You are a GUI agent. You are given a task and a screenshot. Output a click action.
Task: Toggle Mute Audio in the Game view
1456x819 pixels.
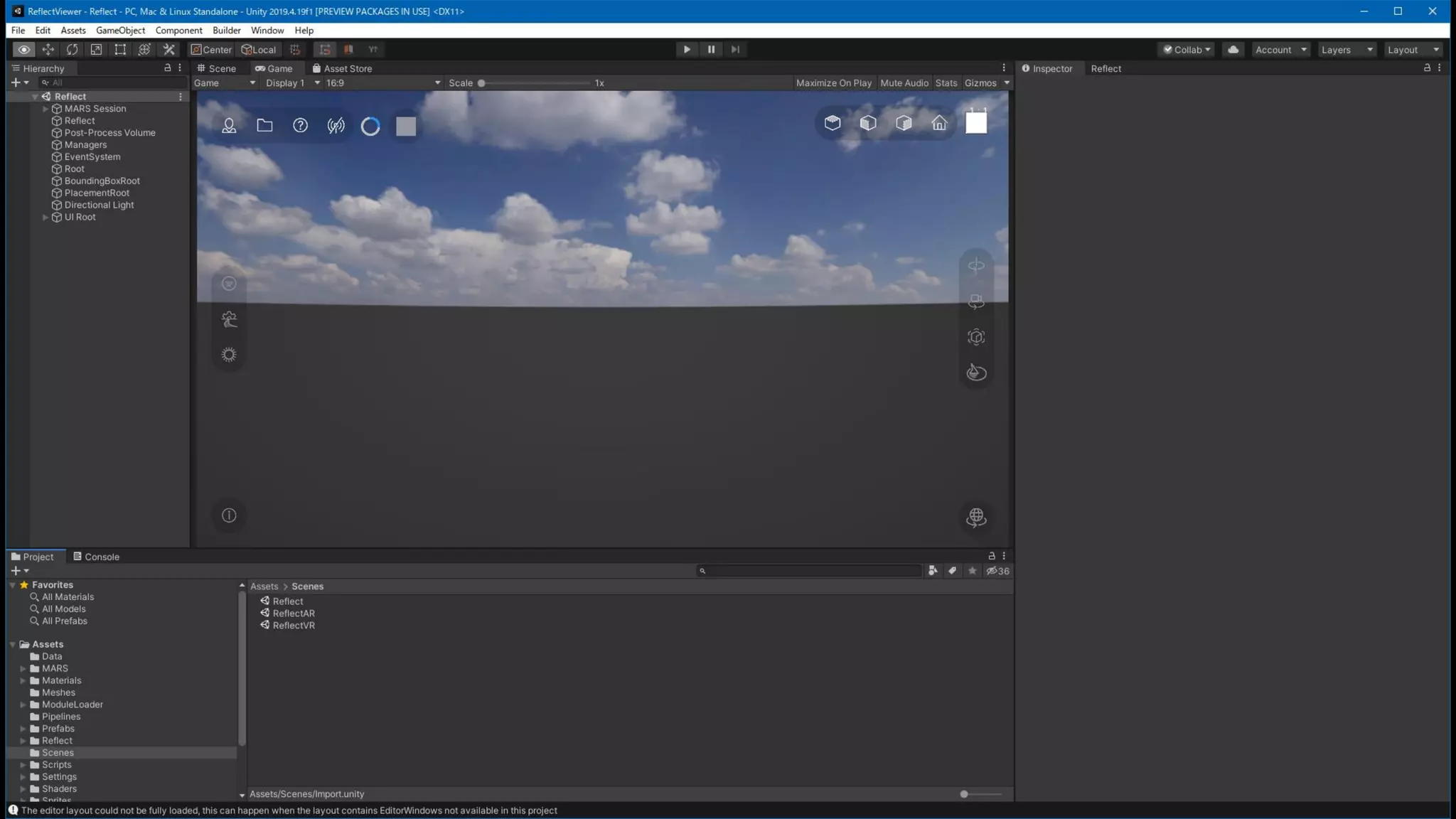tap(904, 83)
